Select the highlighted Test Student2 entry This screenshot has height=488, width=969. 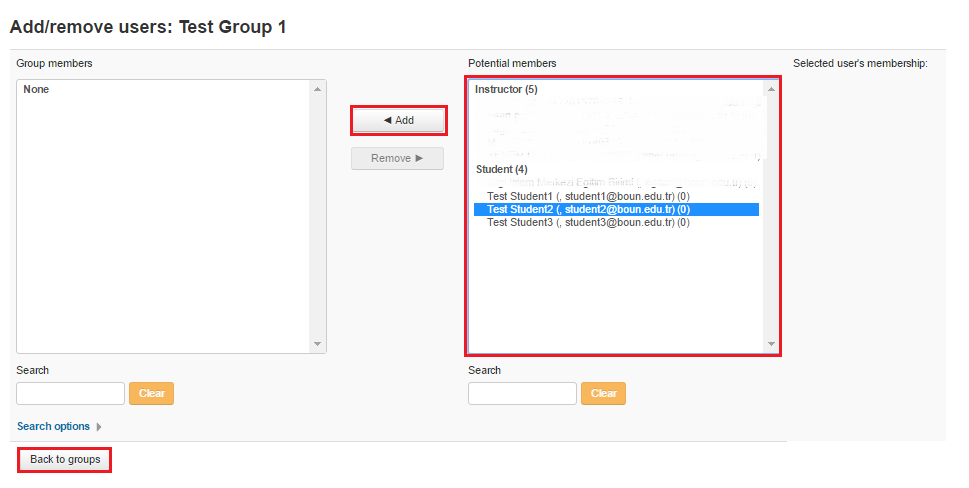587,209
